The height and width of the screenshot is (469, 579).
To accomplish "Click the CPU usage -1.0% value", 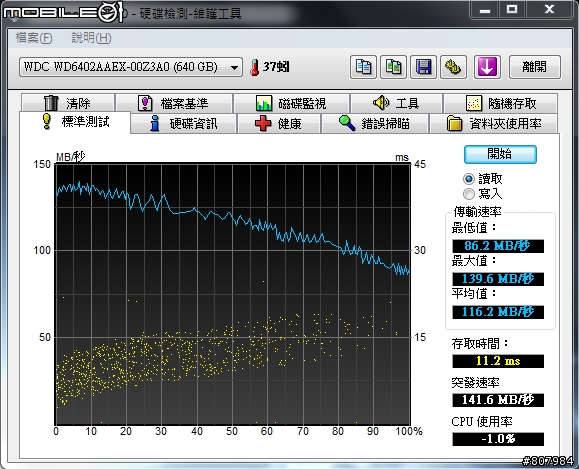I will click(x=498, y=439).
